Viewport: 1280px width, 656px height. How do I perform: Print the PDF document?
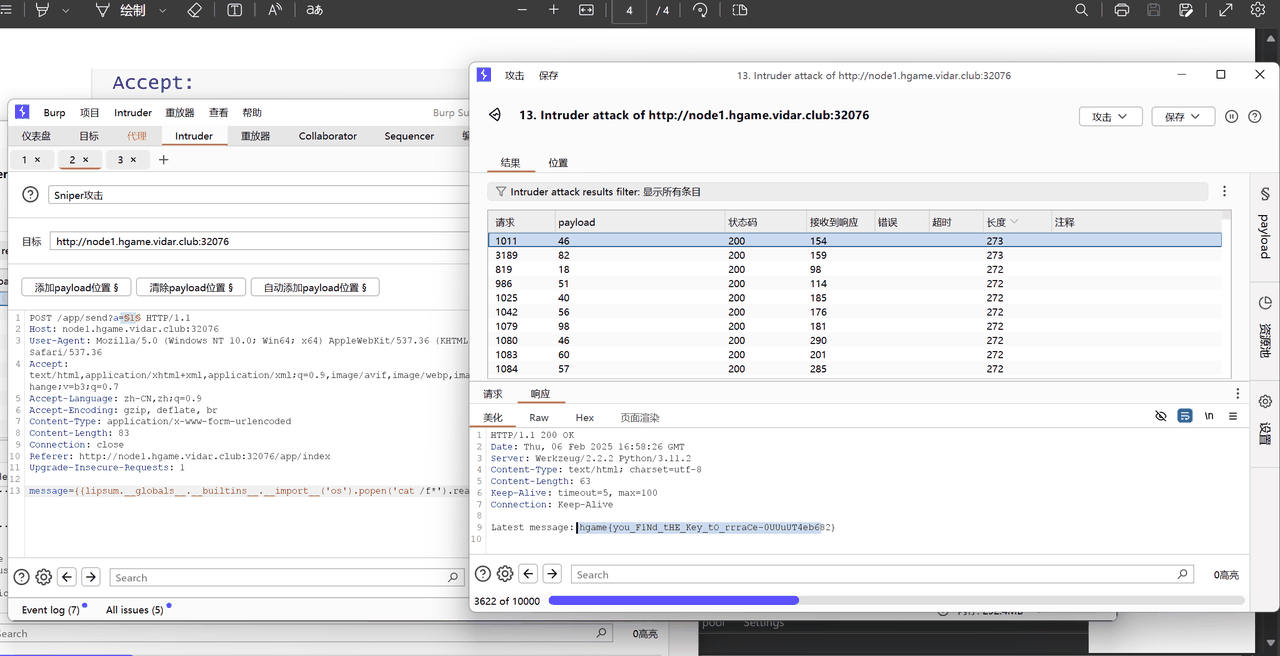point(1122,10)
